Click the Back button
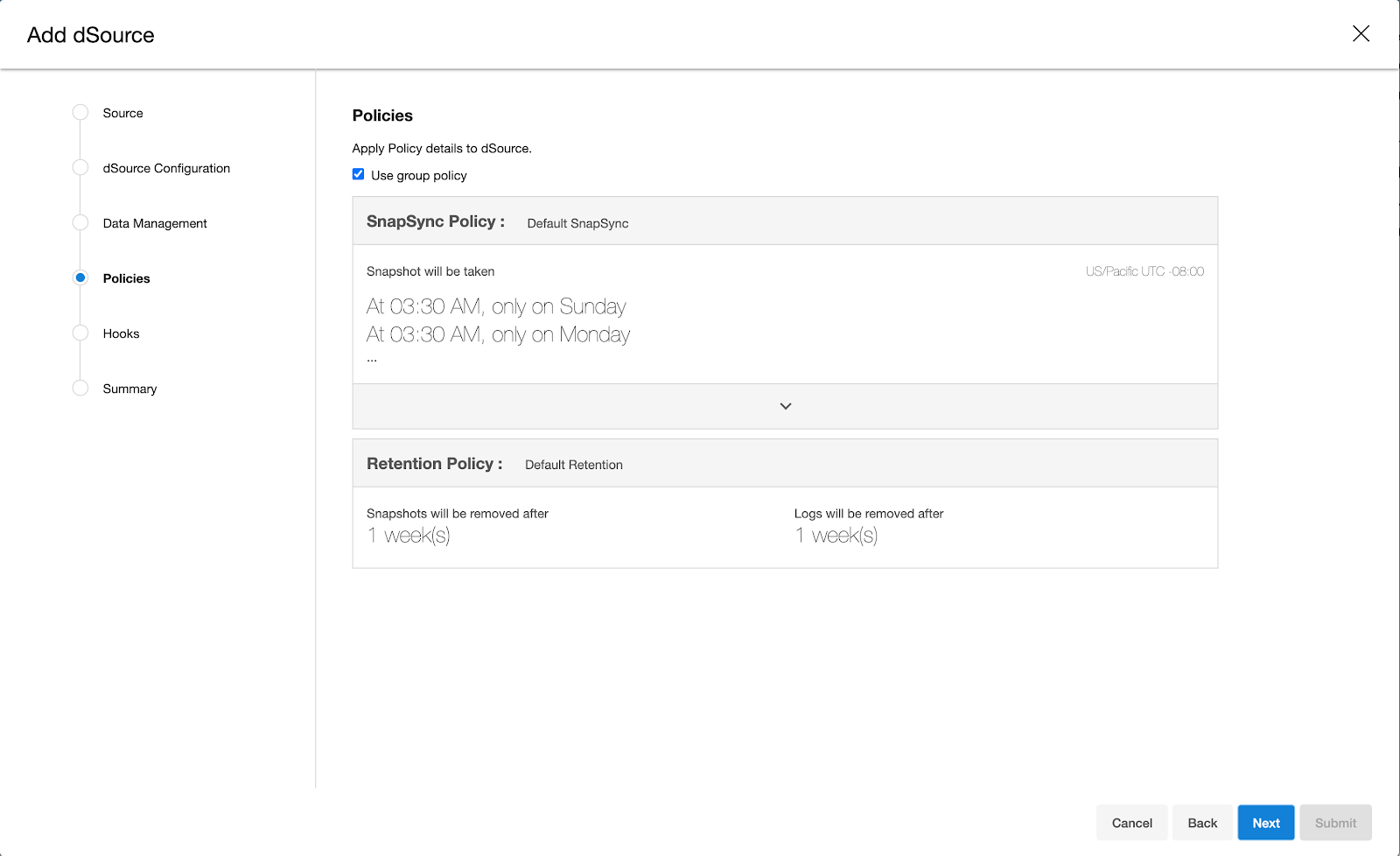The width and height of the screenshot is (1400, 856). pyautogui.click(x=1201, y=822)
